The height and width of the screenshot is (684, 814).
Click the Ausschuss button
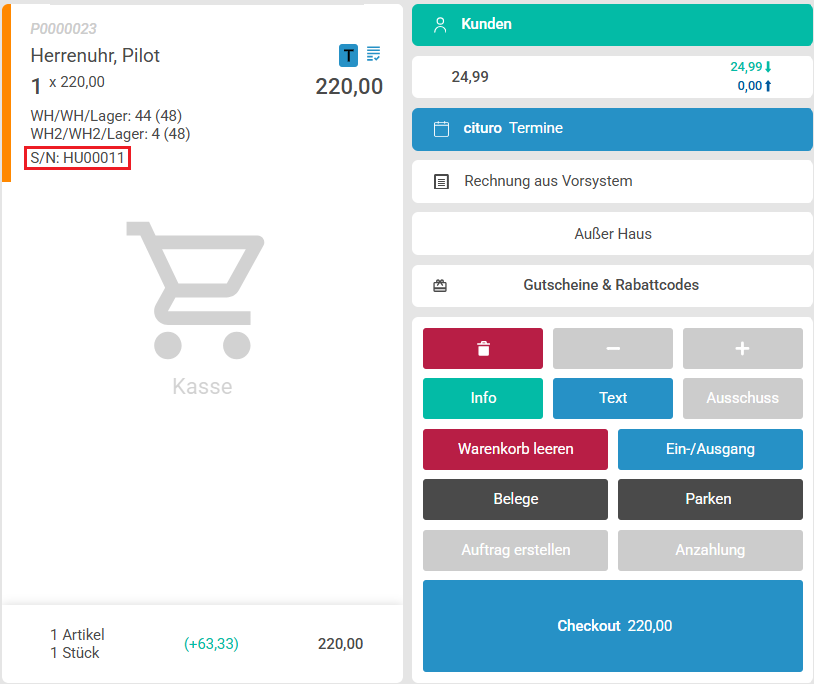(742, 398)
